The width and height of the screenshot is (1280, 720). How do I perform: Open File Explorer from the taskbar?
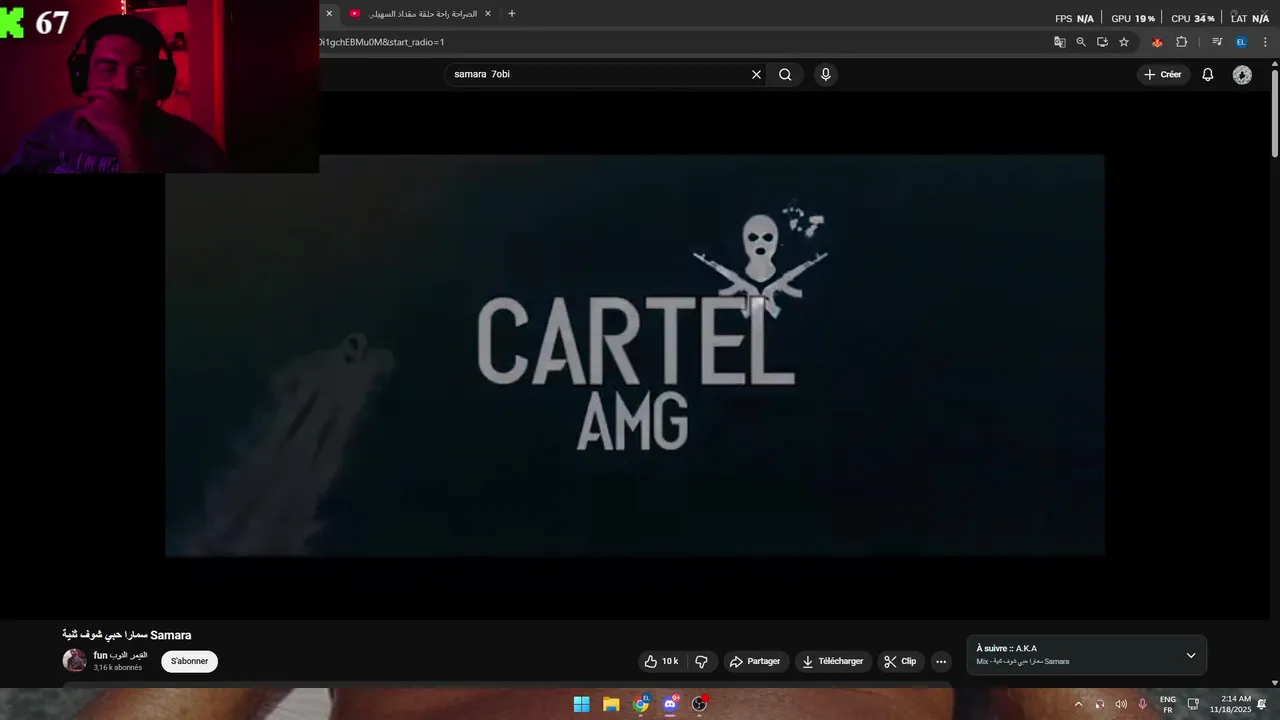[611, 704]
